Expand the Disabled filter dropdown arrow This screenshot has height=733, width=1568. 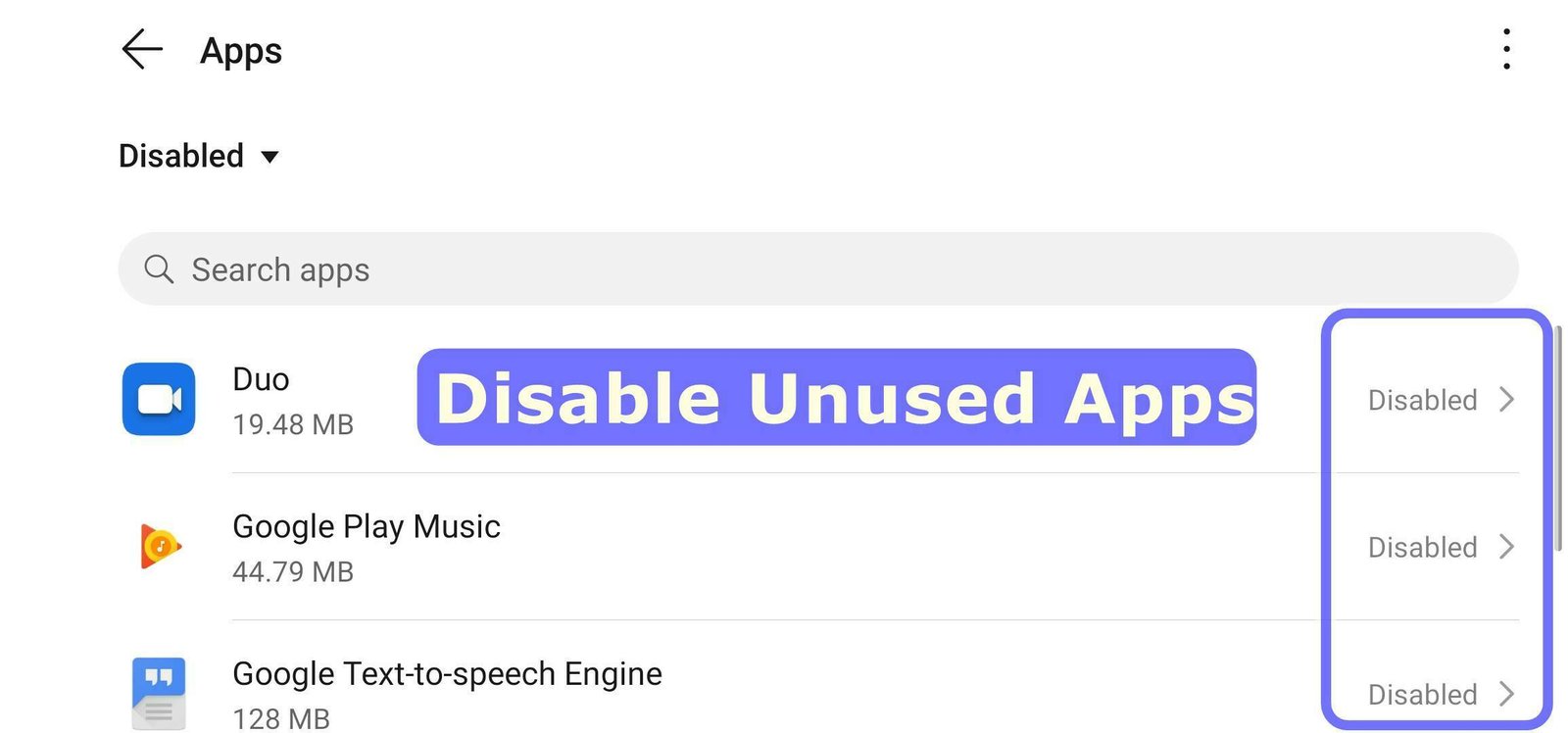(270, 157)
